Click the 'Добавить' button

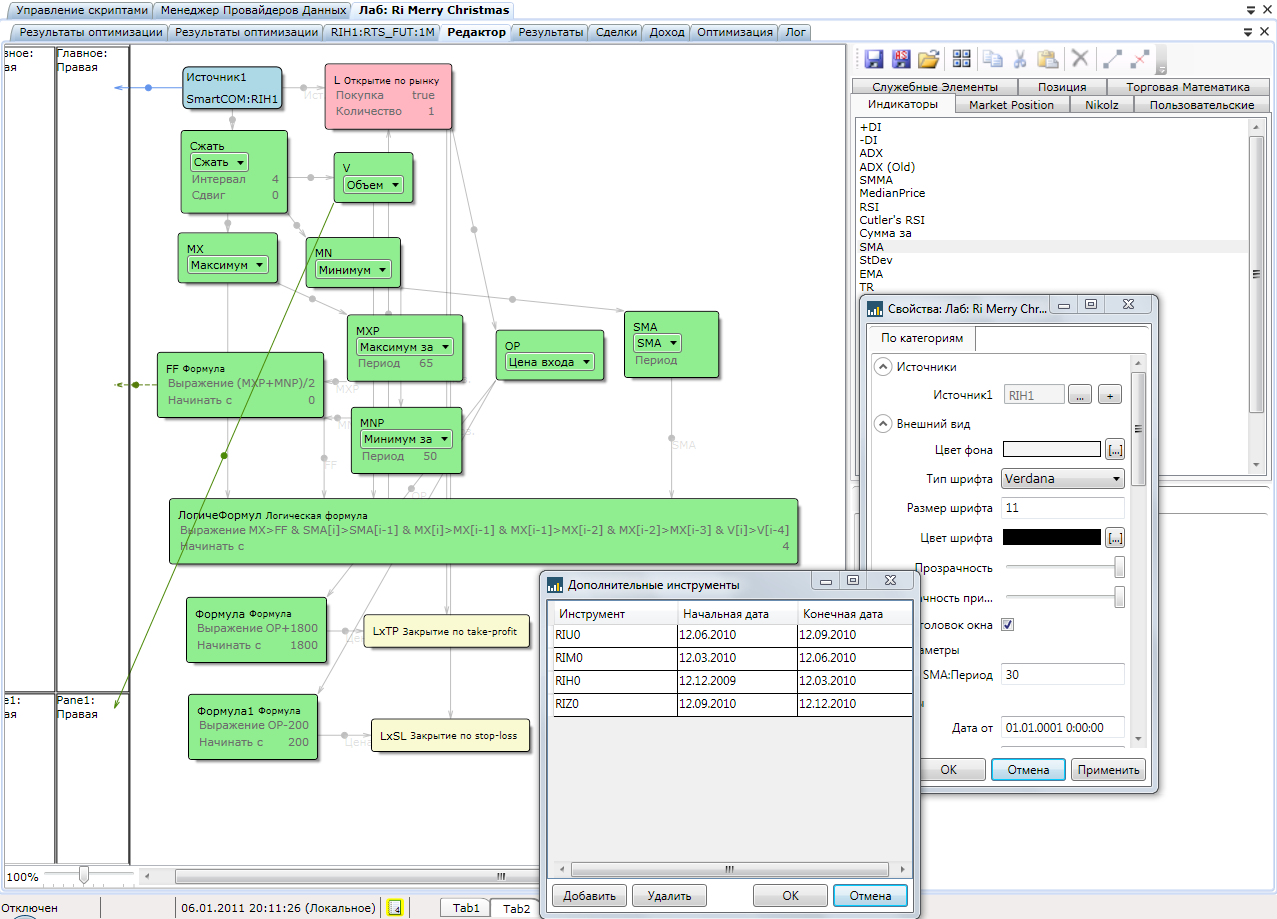(589, 896)
